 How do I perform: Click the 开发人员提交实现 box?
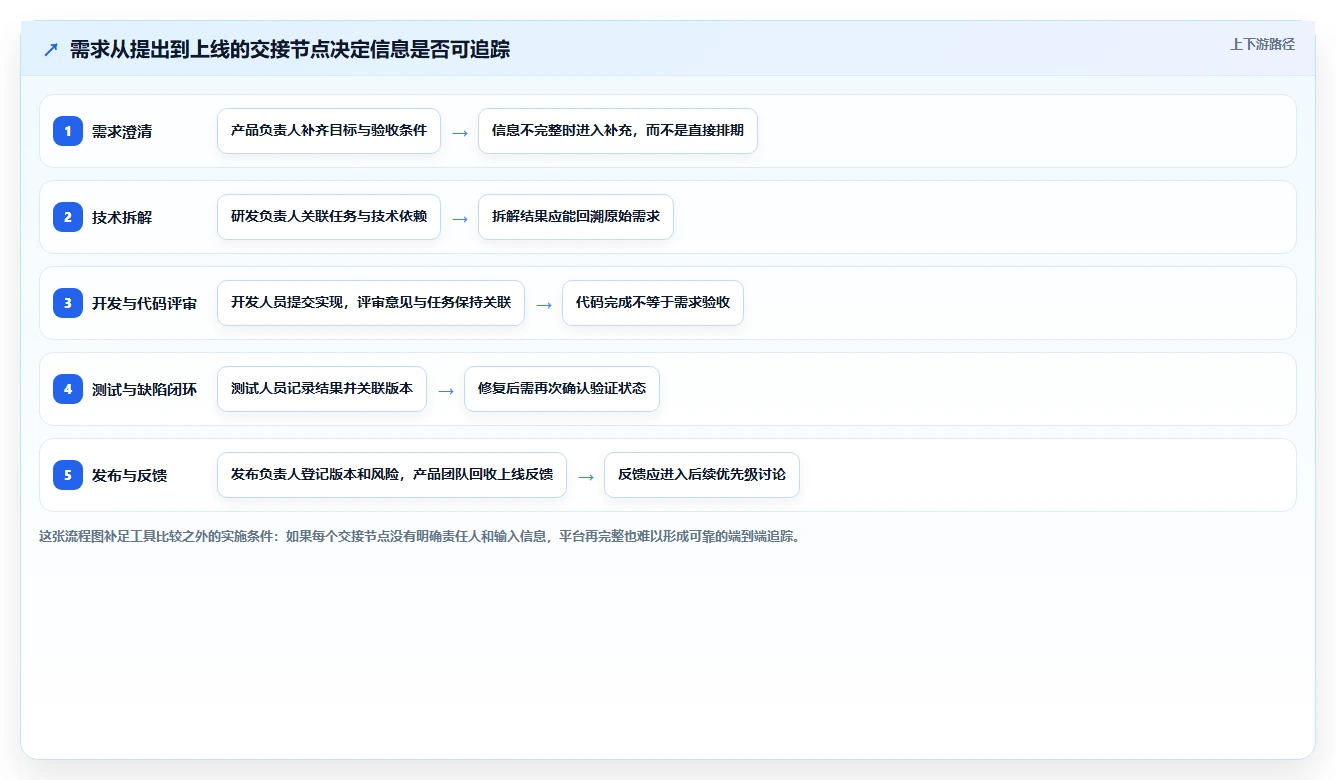[x=371, y=303]
